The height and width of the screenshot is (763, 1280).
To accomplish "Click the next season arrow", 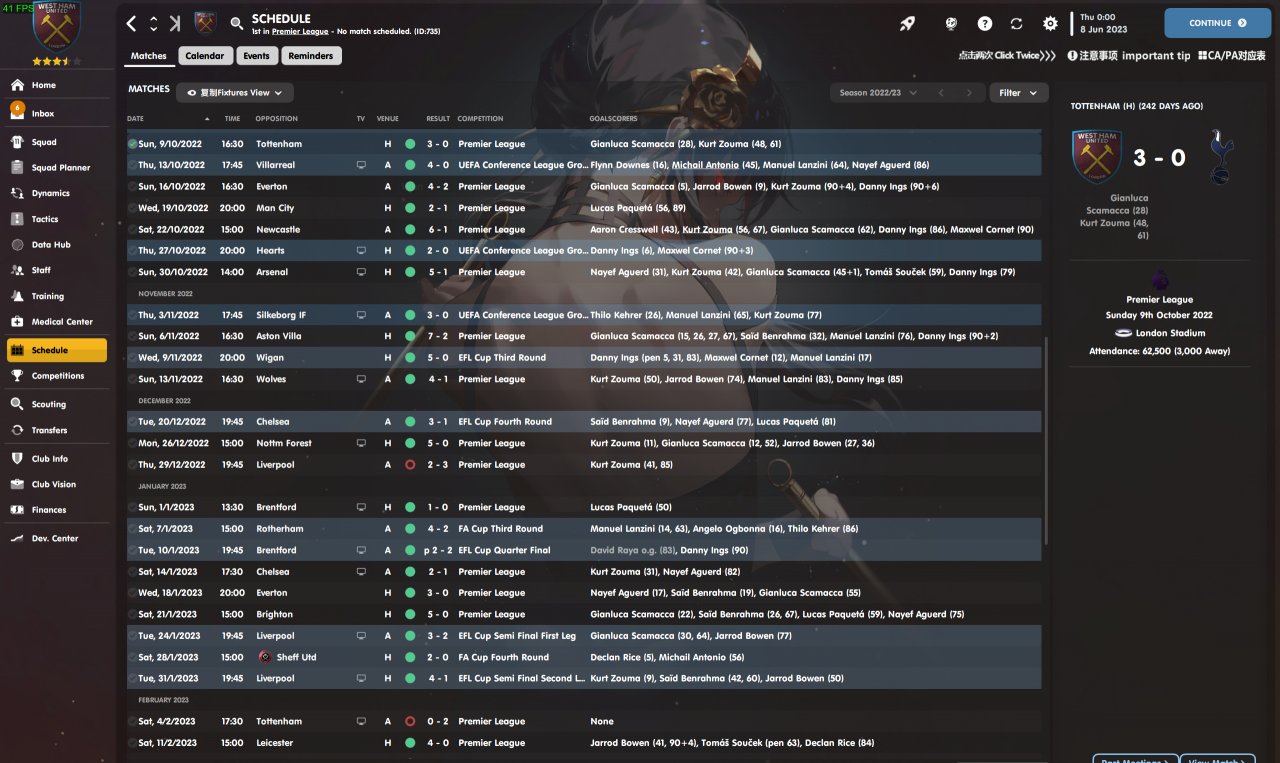I will 969,93.
